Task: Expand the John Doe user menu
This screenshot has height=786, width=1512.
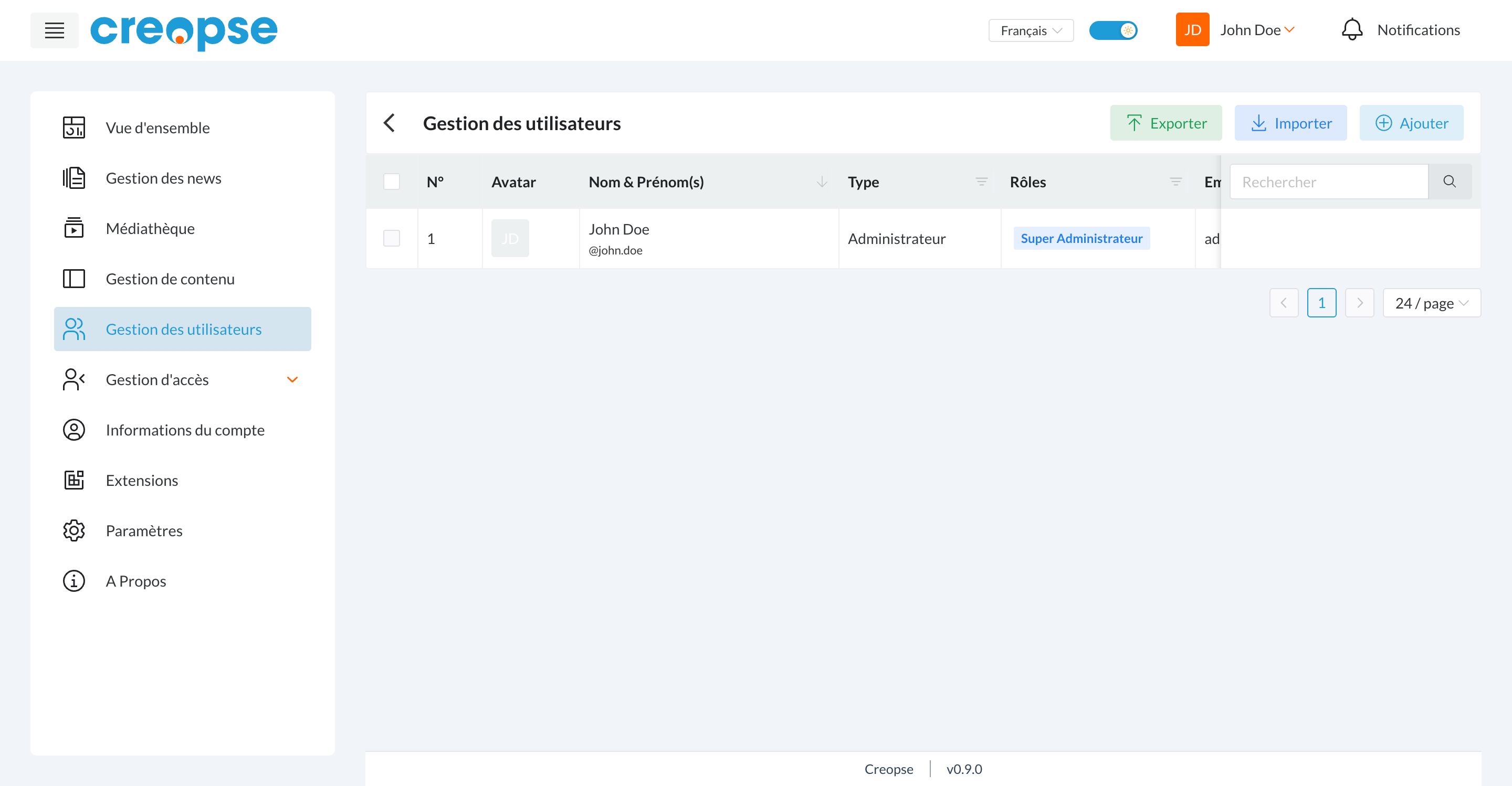Action: pyautogui.click(x=1257, y=30)
